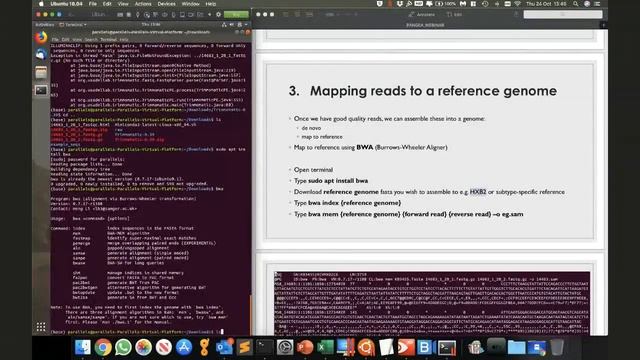This screenshot has width=640, height=360.
Task: Open the Ubuntu 18.04 application menu
Action: pyautogui.click(x=67, y=4)
